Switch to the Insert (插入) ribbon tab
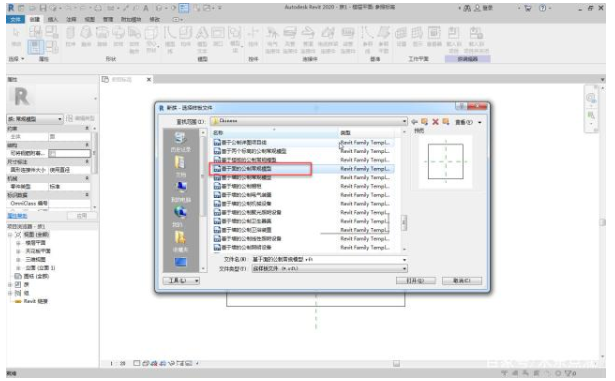Screen dimensions: 615x381 [53, 19]
